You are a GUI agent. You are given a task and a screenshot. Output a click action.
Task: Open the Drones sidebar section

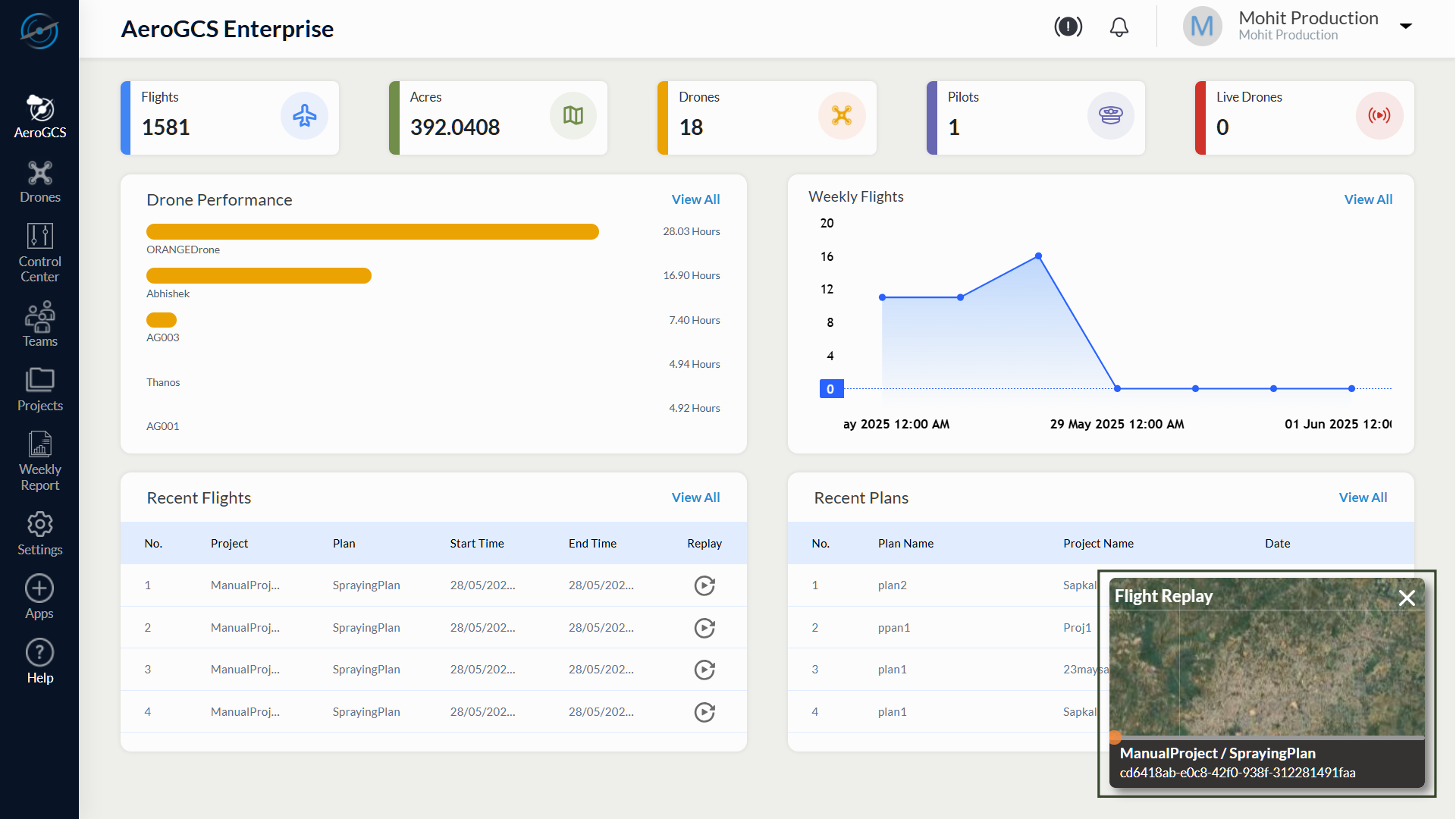tap(39, 182)
